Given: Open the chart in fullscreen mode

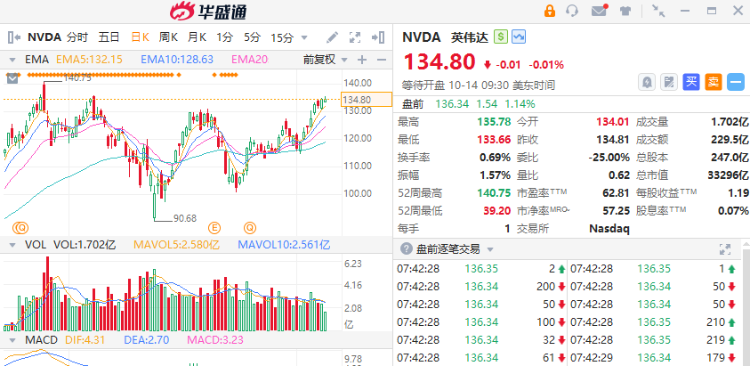Looking at the screenshot, I should pyautogui.click(x=355, y=37).
